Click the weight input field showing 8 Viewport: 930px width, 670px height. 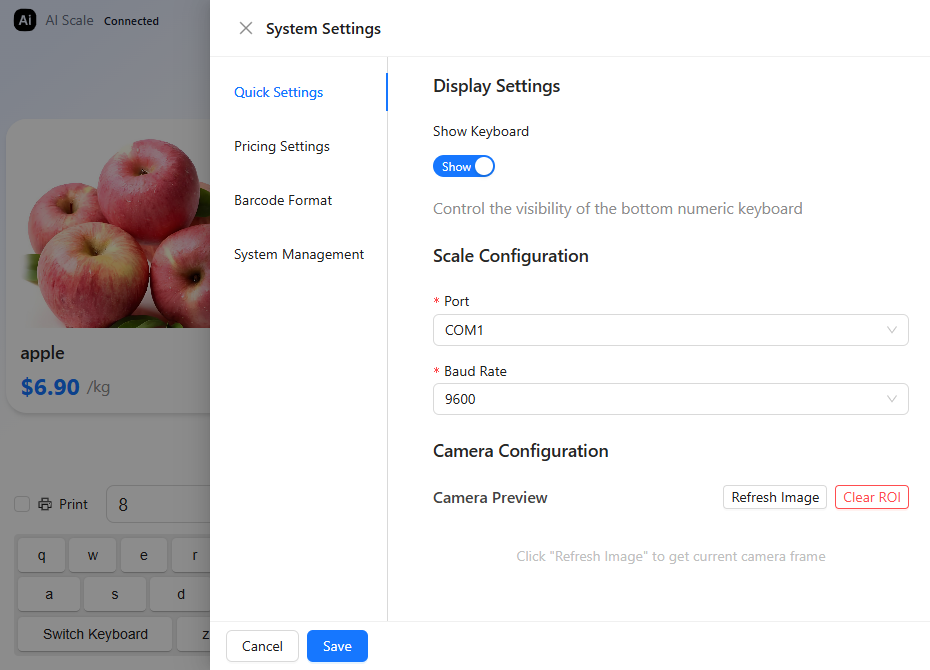(160, 505)
